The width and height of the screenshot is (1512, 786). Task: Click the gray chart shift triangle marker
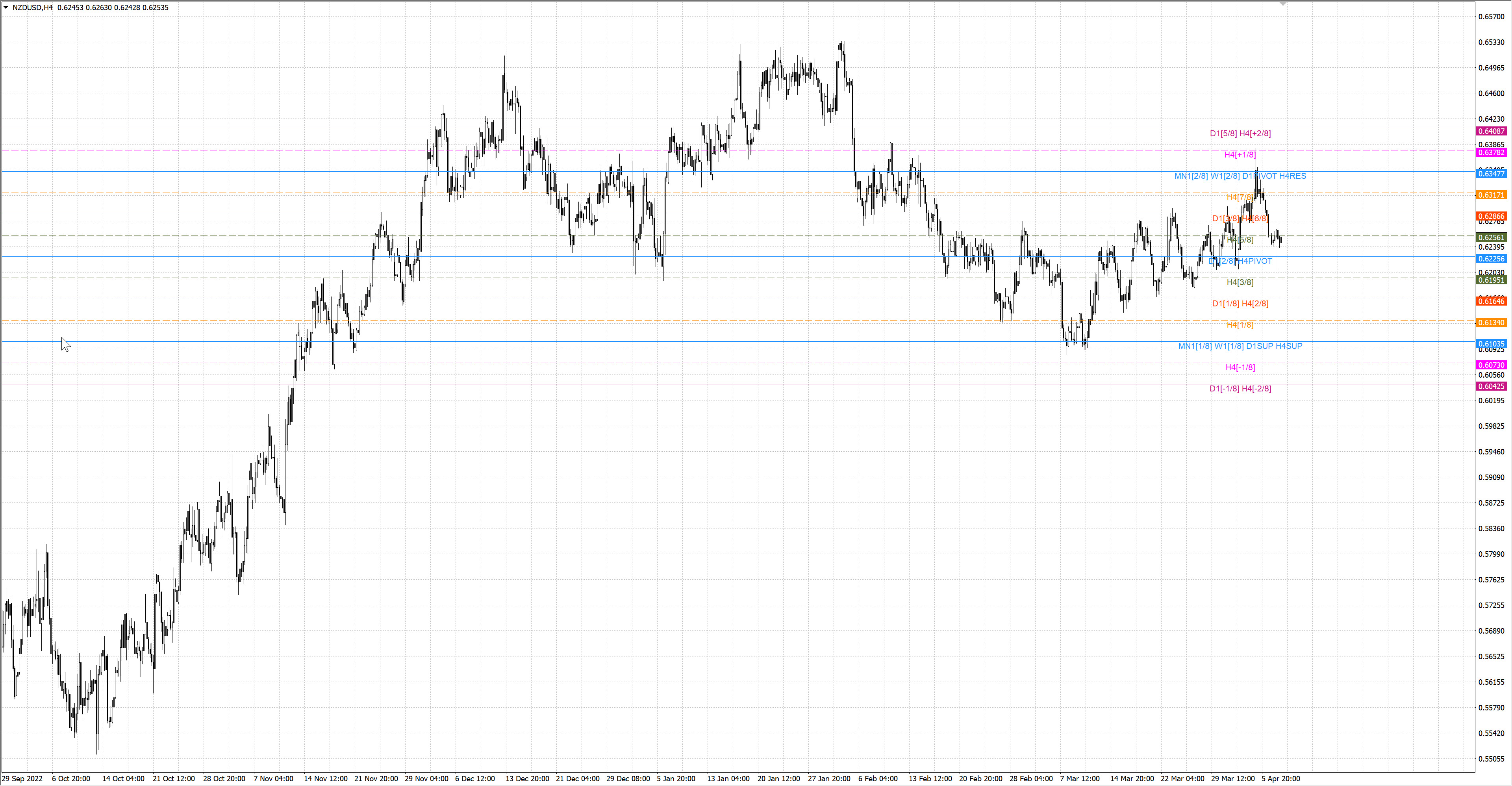click(x=1283, y=4)
